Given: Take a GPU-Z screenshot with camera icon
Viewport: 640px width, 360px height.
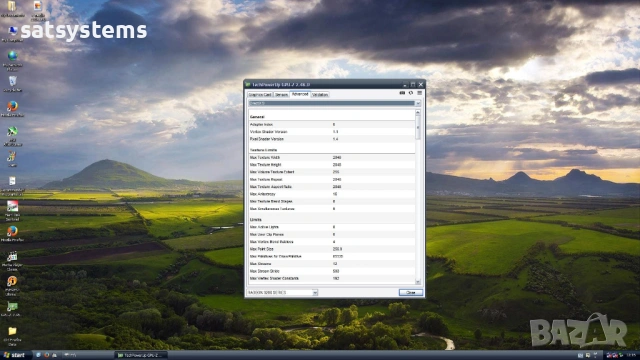Looking at the screenshot, I should point(402,93).
